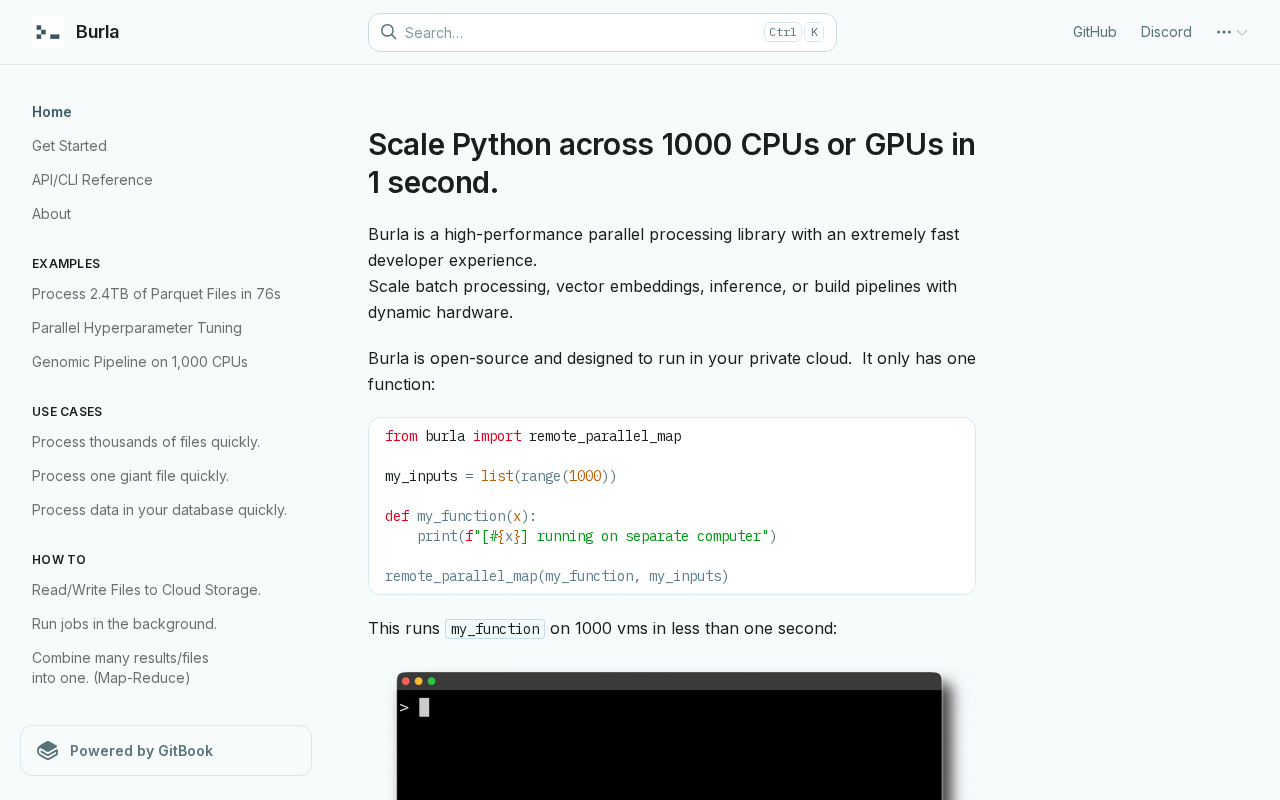Click the terminal demo image
The height and width of the screenshot is (800, 1280).
coord(672,734)
